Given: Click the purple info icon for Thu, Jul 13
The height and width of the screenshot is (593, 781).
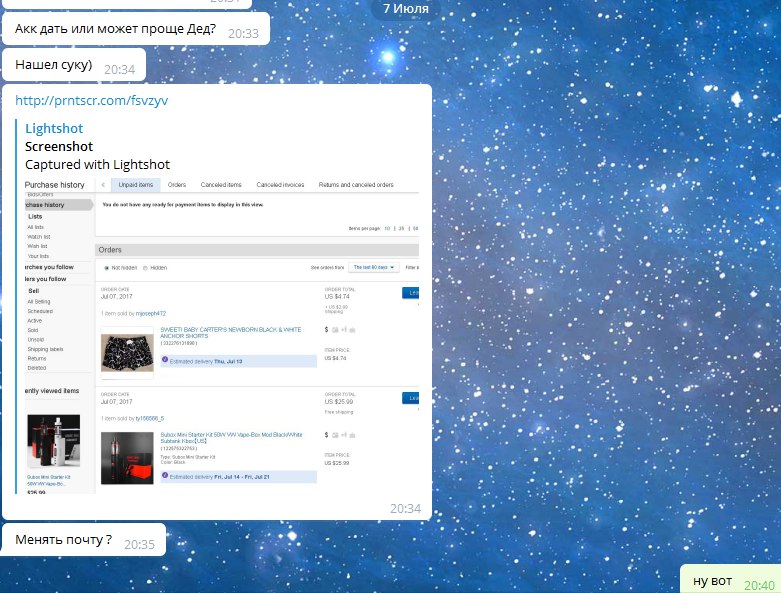Looking at the screenshot, I should coord(165,359).
